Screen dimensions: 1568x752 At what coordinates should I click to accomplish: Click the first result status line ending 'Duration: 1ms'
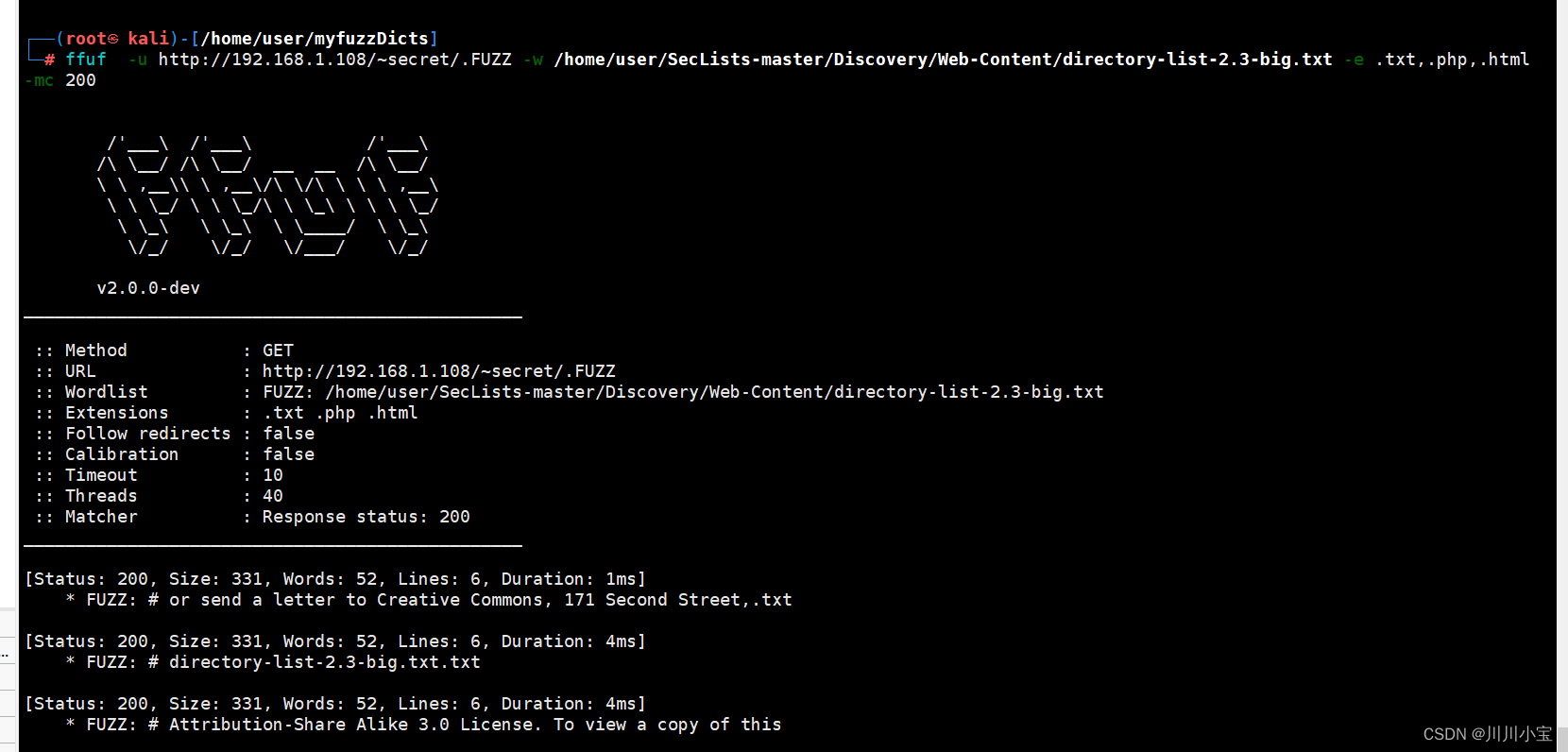click(x=335, y=579)
